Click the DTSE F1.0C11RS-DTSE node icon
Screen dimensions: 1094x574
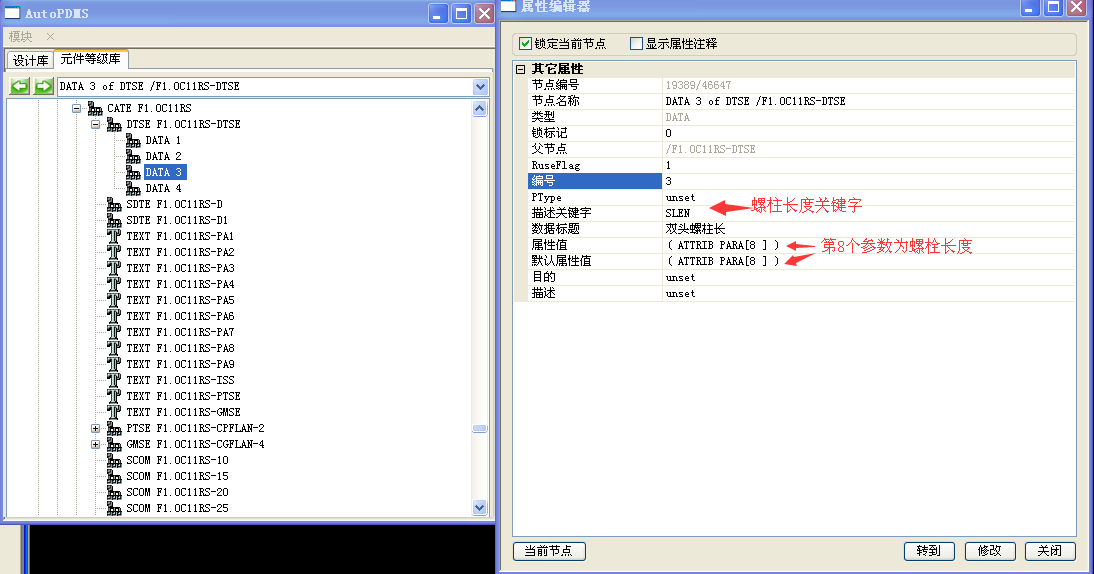tap(114, 124)
